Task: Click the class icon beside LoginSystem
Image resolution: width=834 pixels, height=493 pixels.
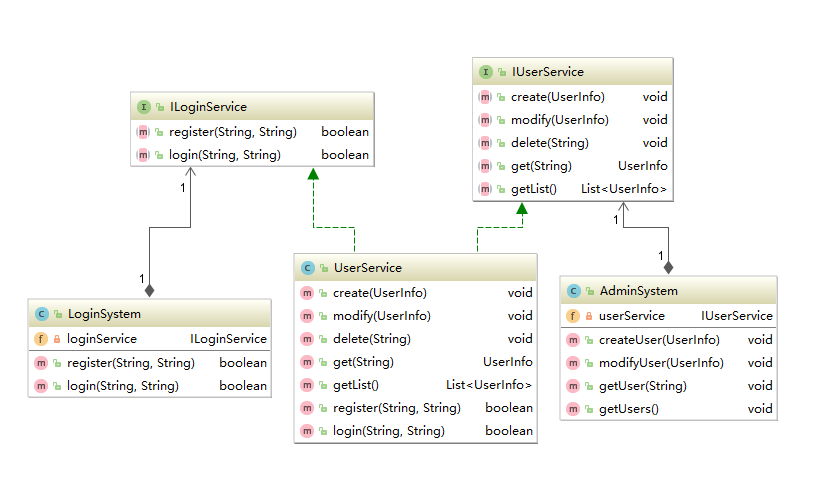Action: [x=41, y=314]
